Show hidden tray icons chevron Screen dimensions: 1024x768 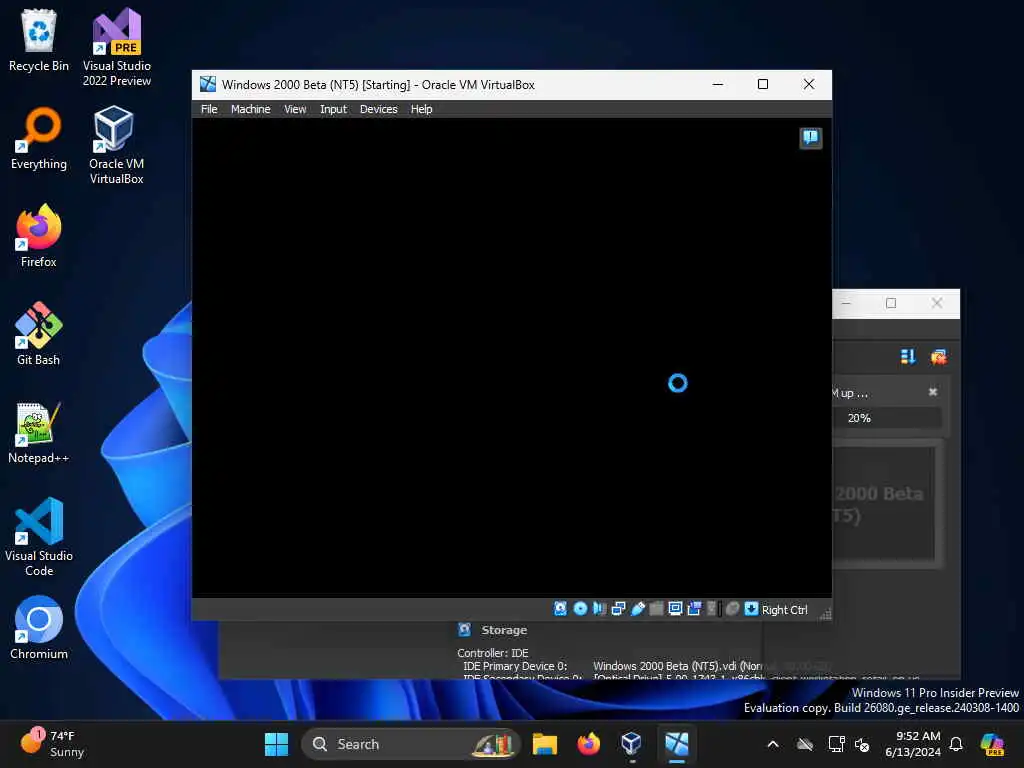(773, 744)
